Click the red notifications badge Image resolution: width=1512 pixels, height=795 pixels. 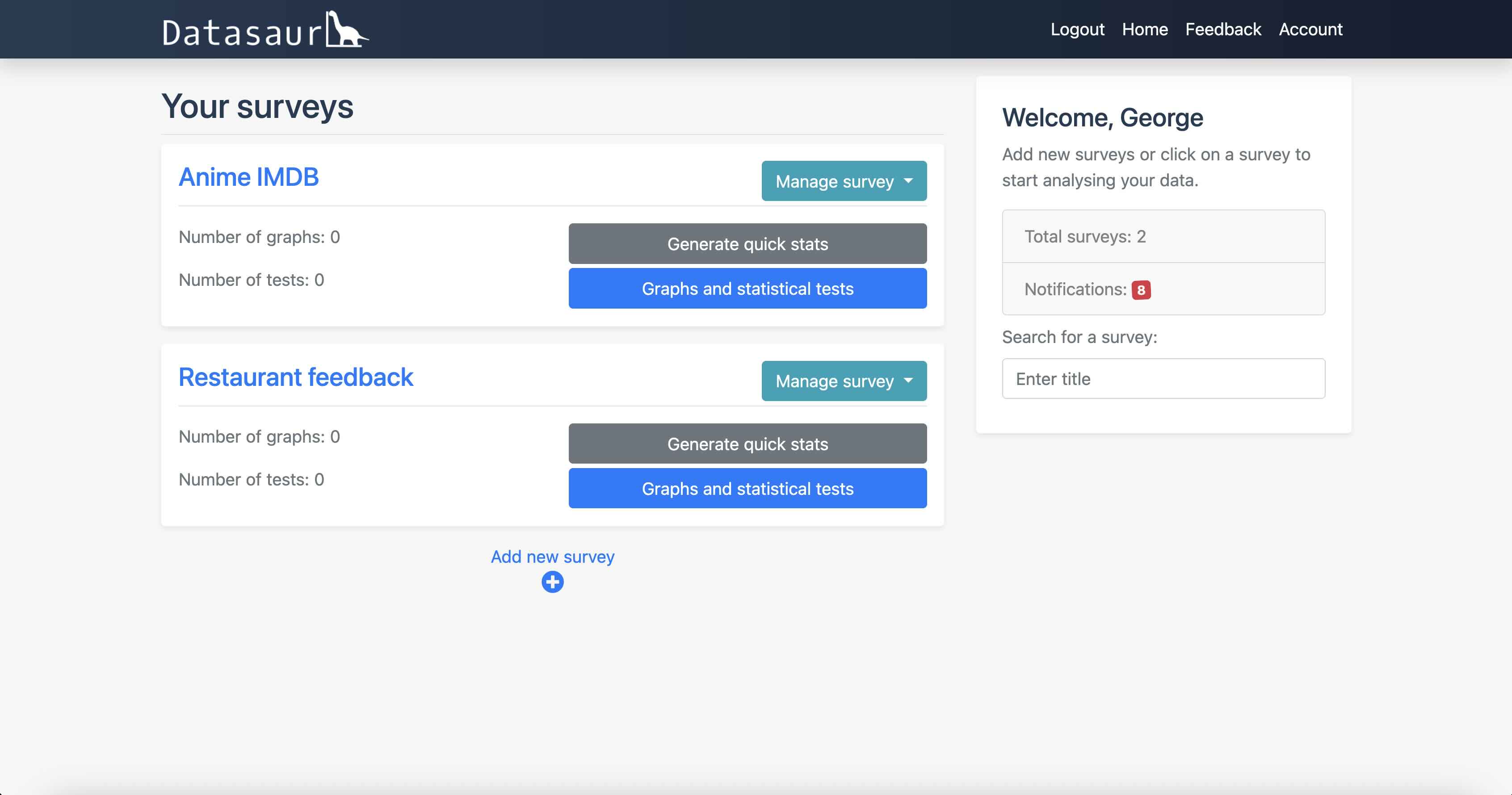pyautogui.click(x=1140, y=290)
